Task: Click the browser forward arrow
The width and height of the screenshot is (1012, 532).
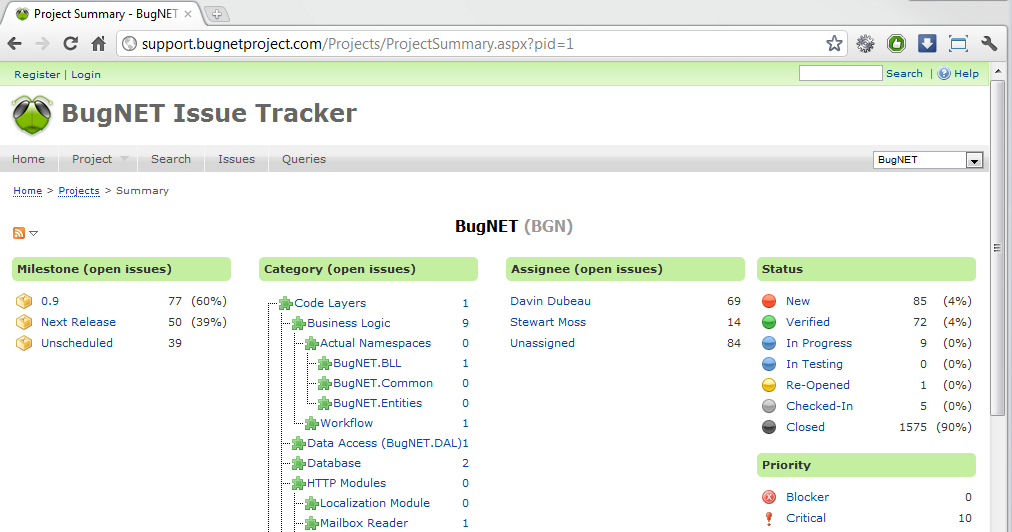Action: tap(43, 44)
